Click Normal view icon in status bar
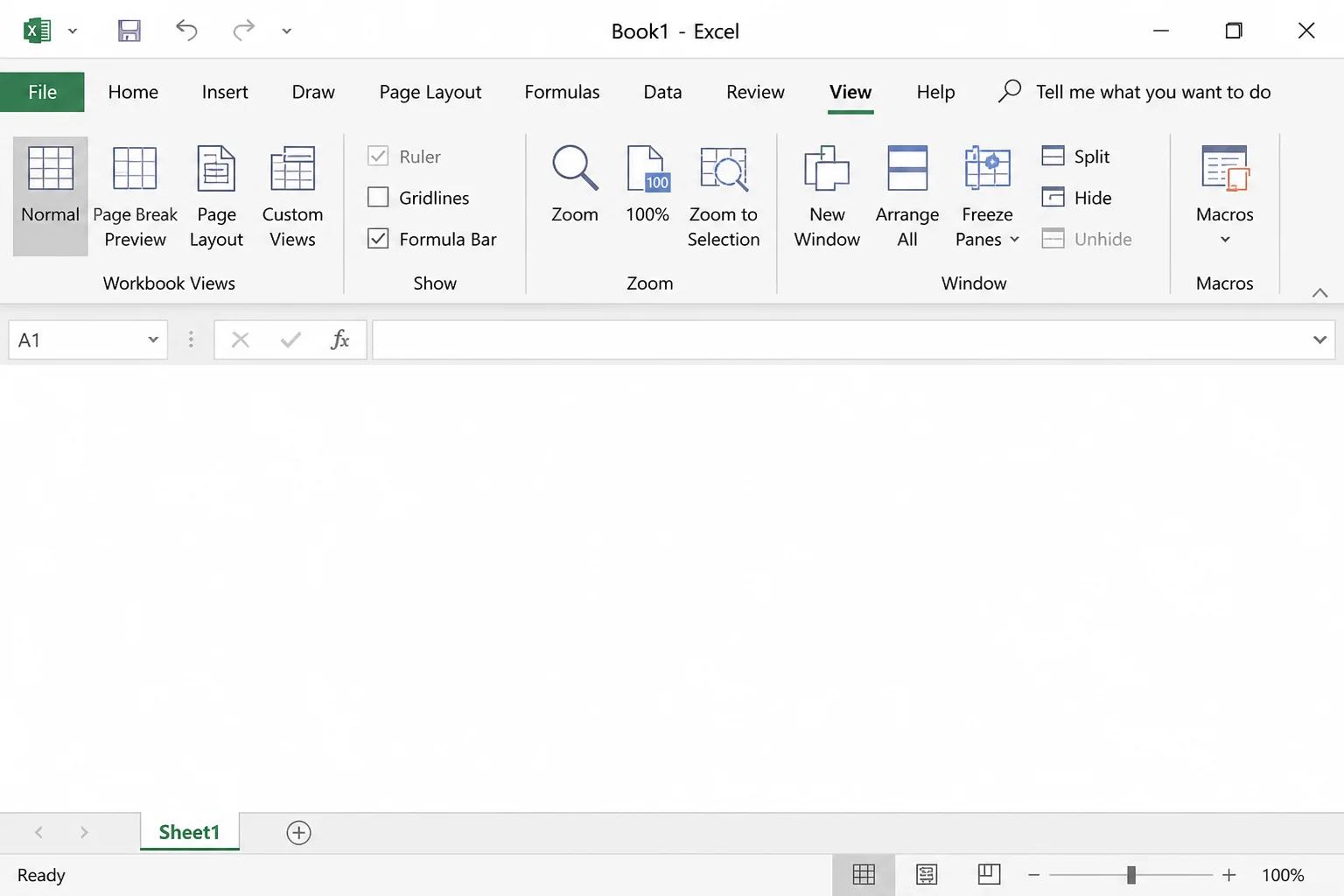 tap(864, 874)
